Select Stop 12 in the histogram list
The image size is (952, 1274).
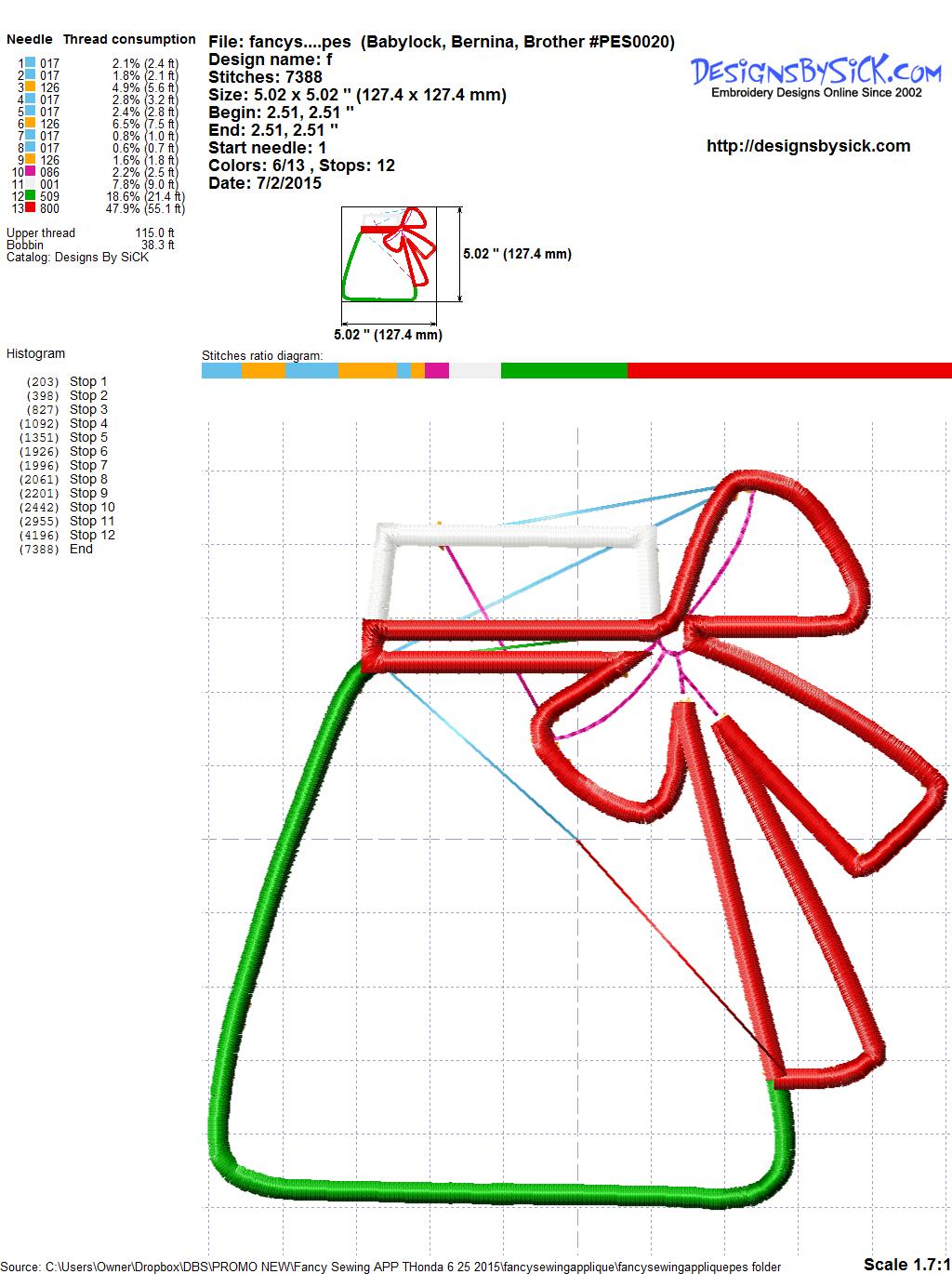click(x=92, y=535)
